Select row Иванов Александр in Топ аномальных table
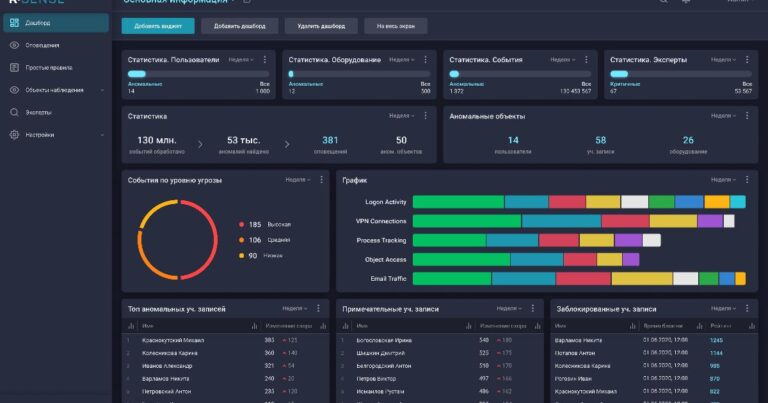This screenshot has width=768, height=403. pos(225,366)
